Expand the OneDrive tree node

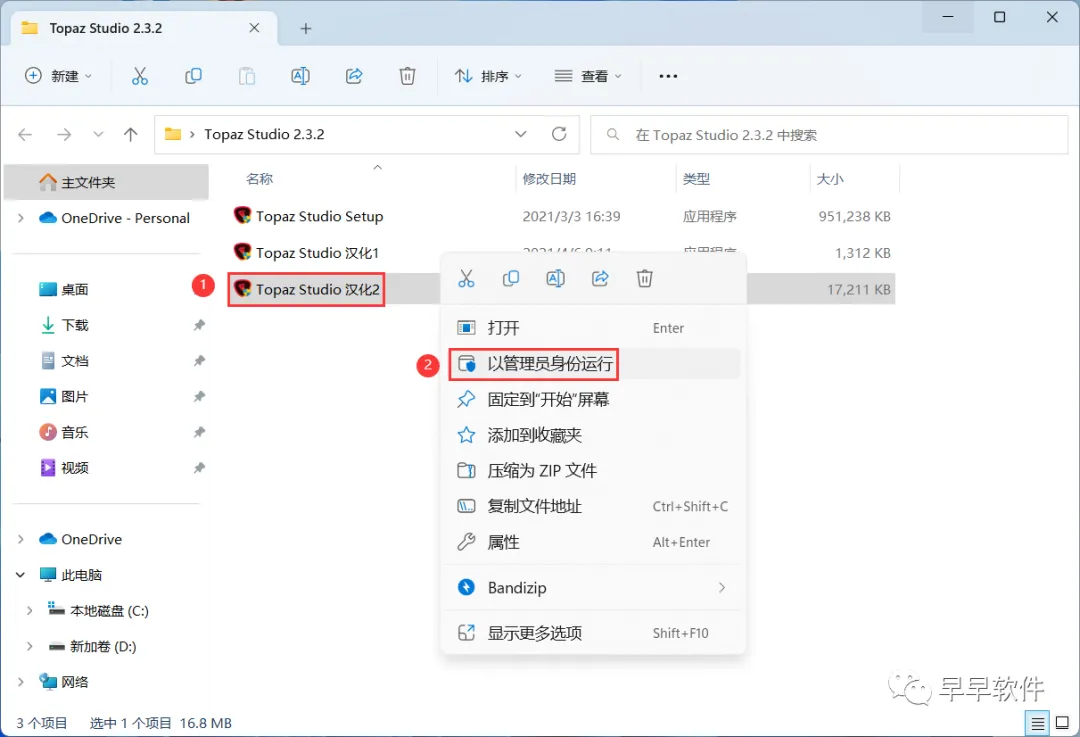point(21,539)
